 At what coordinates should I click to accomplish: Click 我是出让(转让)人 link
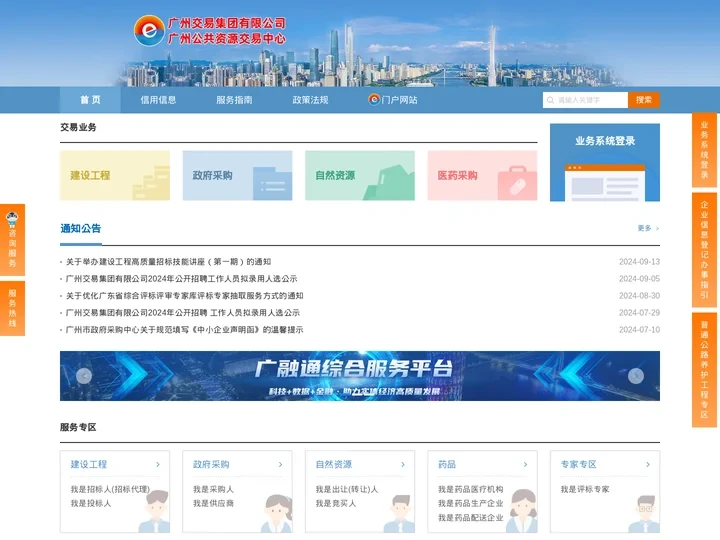click(347, 489)
